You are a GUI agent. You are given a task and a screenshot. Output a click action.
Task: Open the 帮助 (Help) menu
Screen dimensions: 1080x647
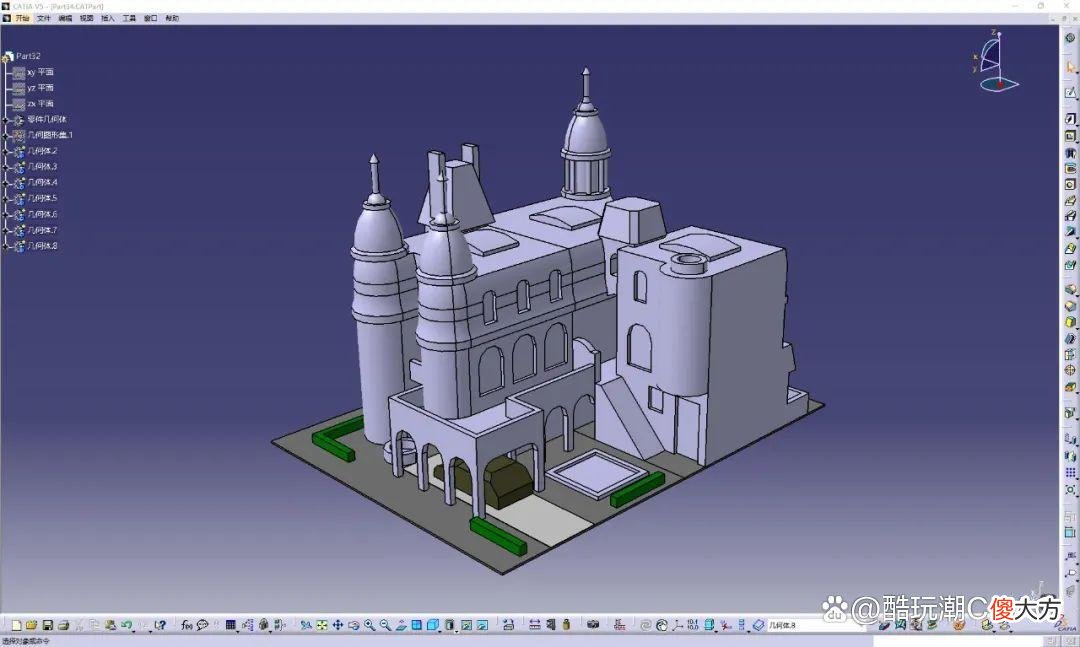[x=172, y=19]
